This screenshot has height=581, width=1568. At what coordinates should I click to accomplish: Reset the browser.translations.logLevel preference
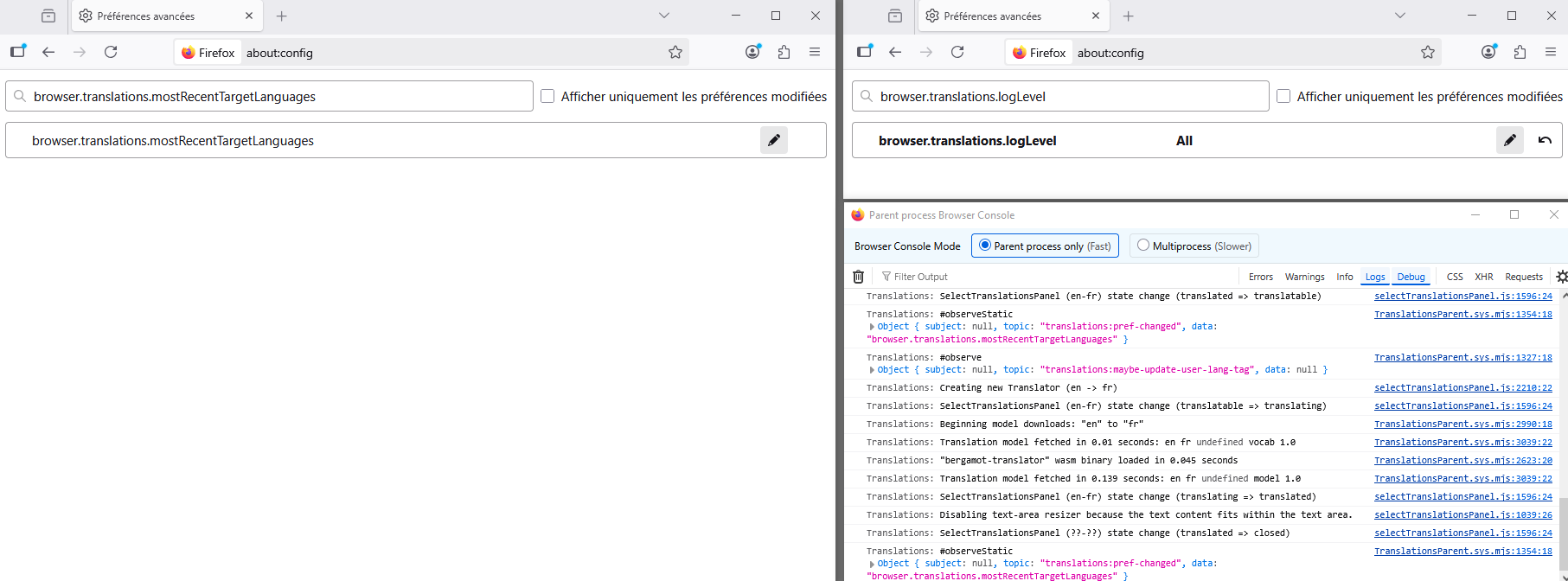(1545, 140)
